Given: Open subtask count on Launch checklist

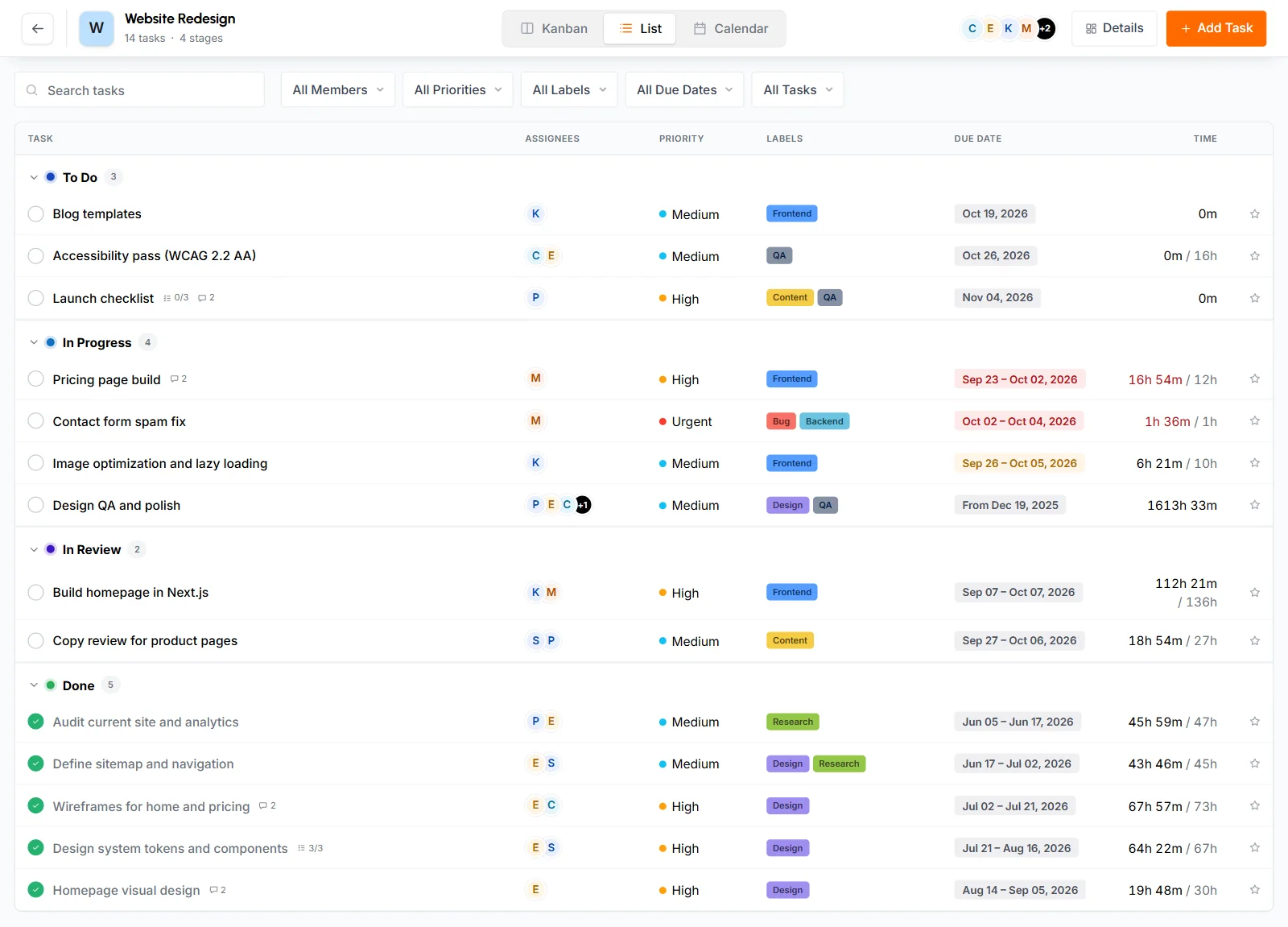Looking at the screenshot, I should pyautogui.click(x=175, y=298).
